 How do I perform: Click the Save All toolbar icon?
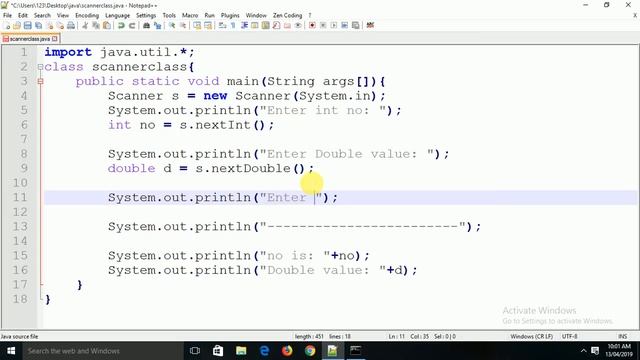point(38,25)
